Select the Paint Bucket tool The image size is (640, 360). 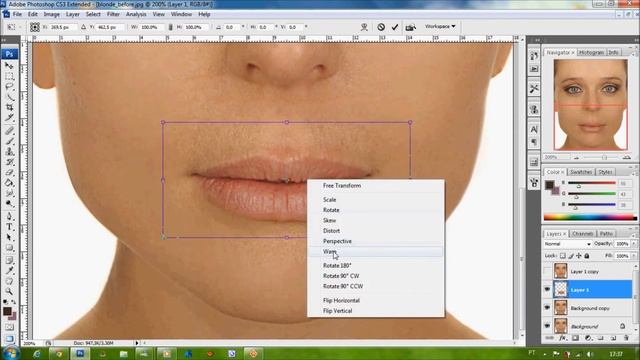[9, 183]
